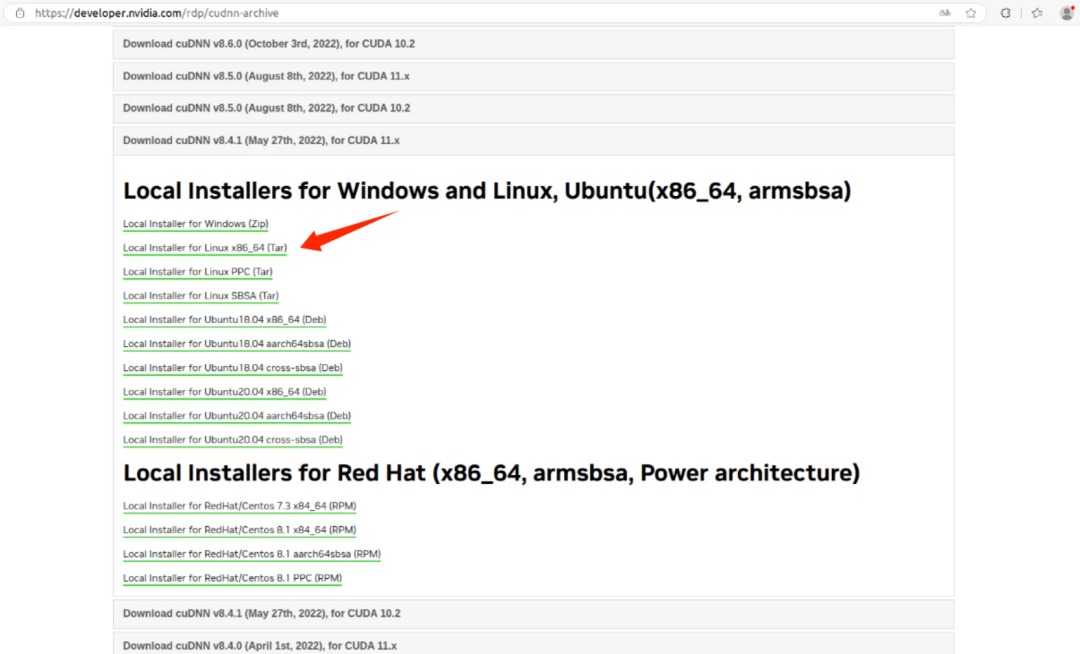
Task: Expand cuDNN v8.4.1 for CUDA 10.2
Action: point(534,613)
